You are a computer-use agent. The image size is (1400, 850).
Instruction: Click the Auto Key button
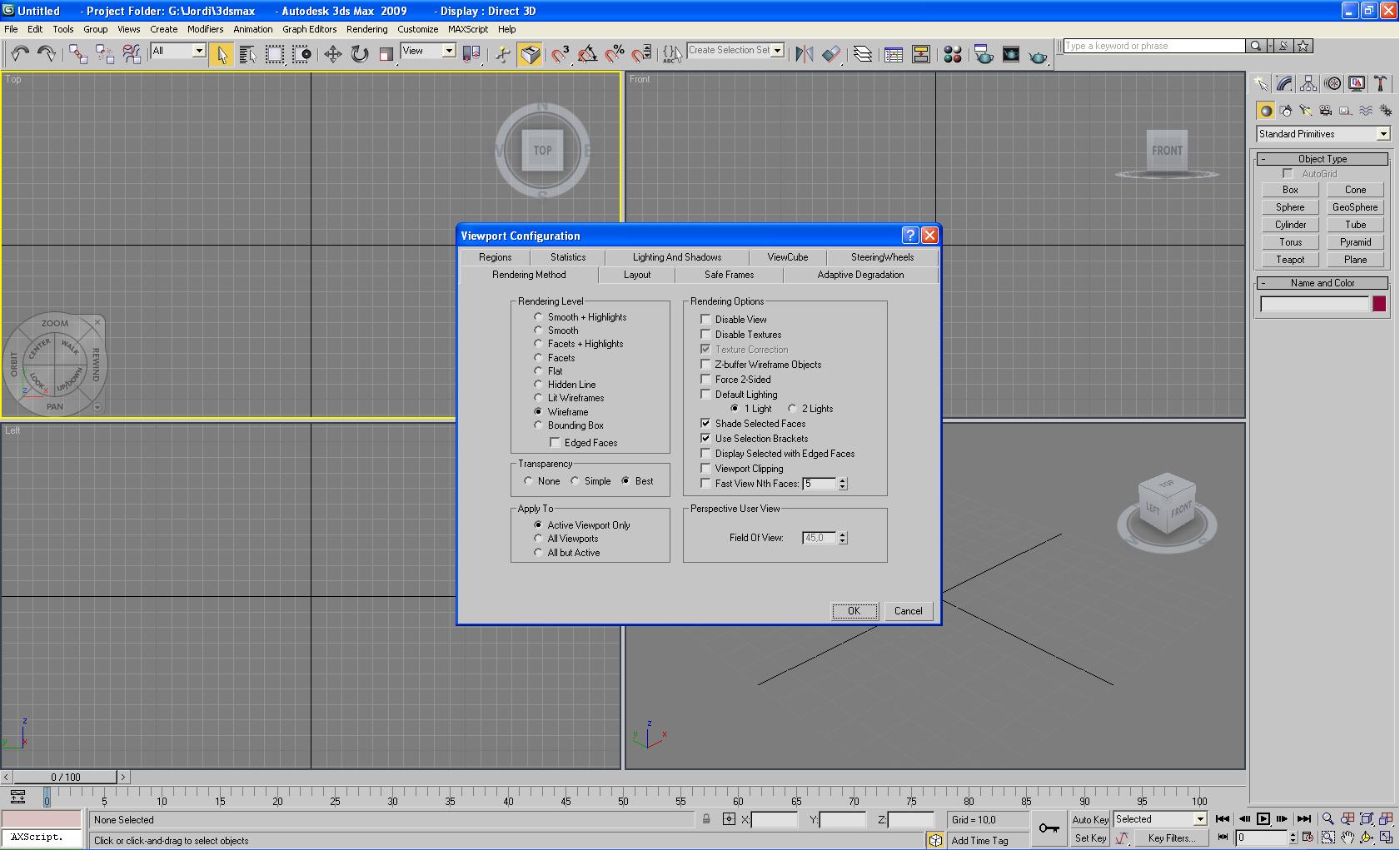[1090, 820]
